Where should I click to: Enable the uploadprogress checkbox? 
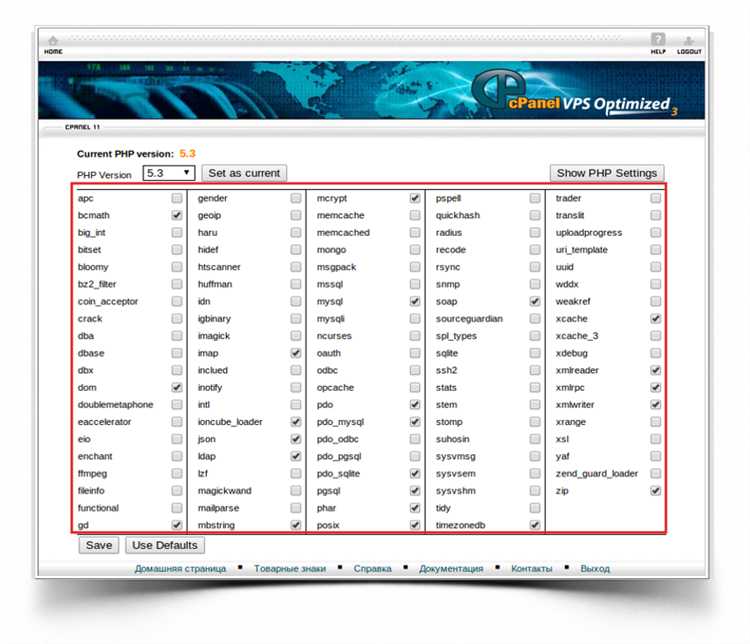pos(656,233)
